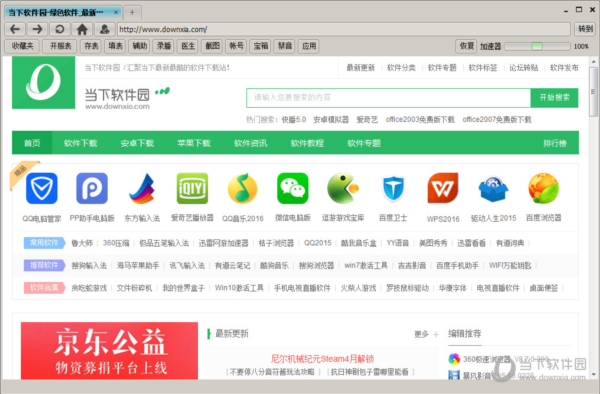Click the 加速器 speed slider handle
The height and width of the screenshot is (394, 600).
537,46
